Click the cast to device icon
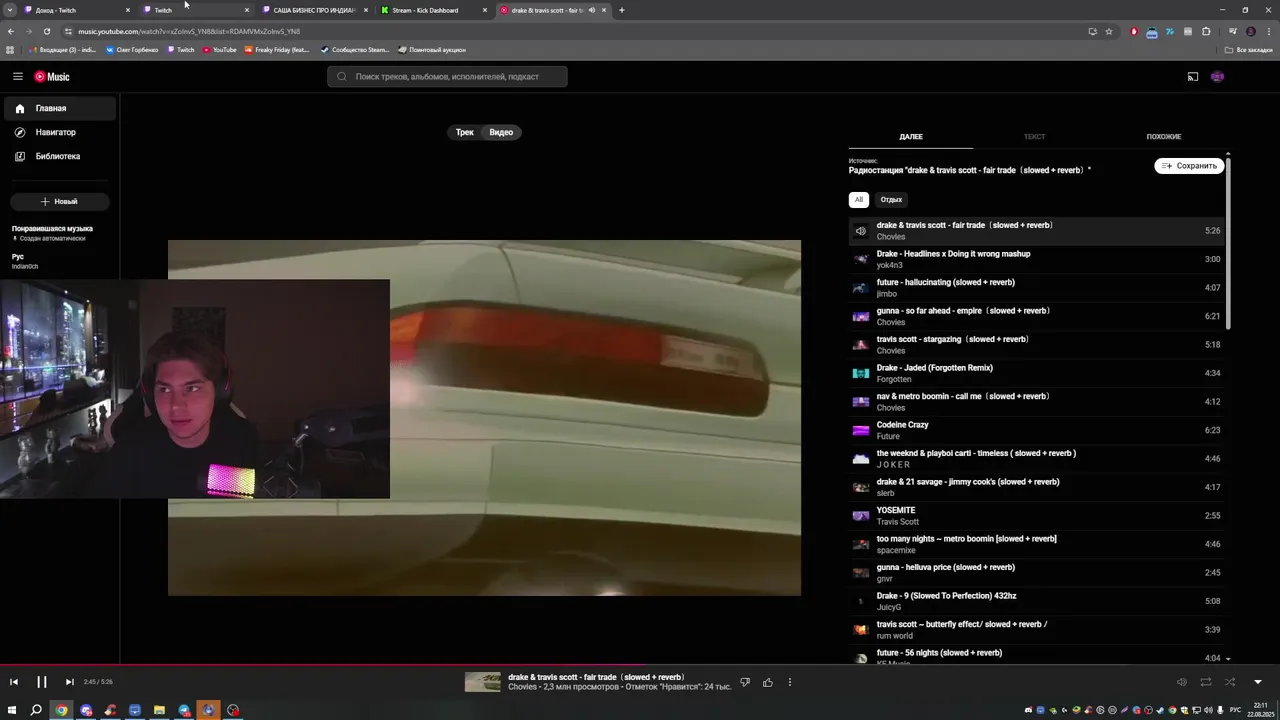 (x=1192, y=76)
